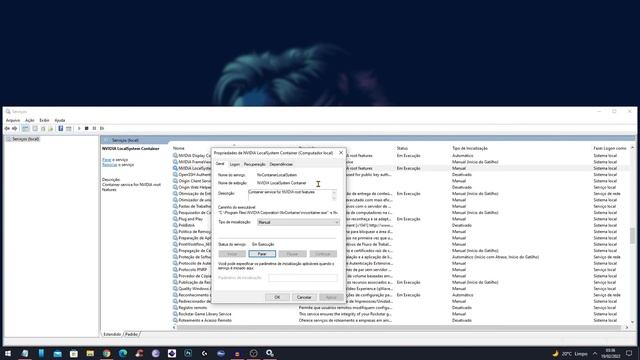Select the Registro remoto service row
Image resolution: width=640 pixels, height=360 pixels.
(400, 308)
